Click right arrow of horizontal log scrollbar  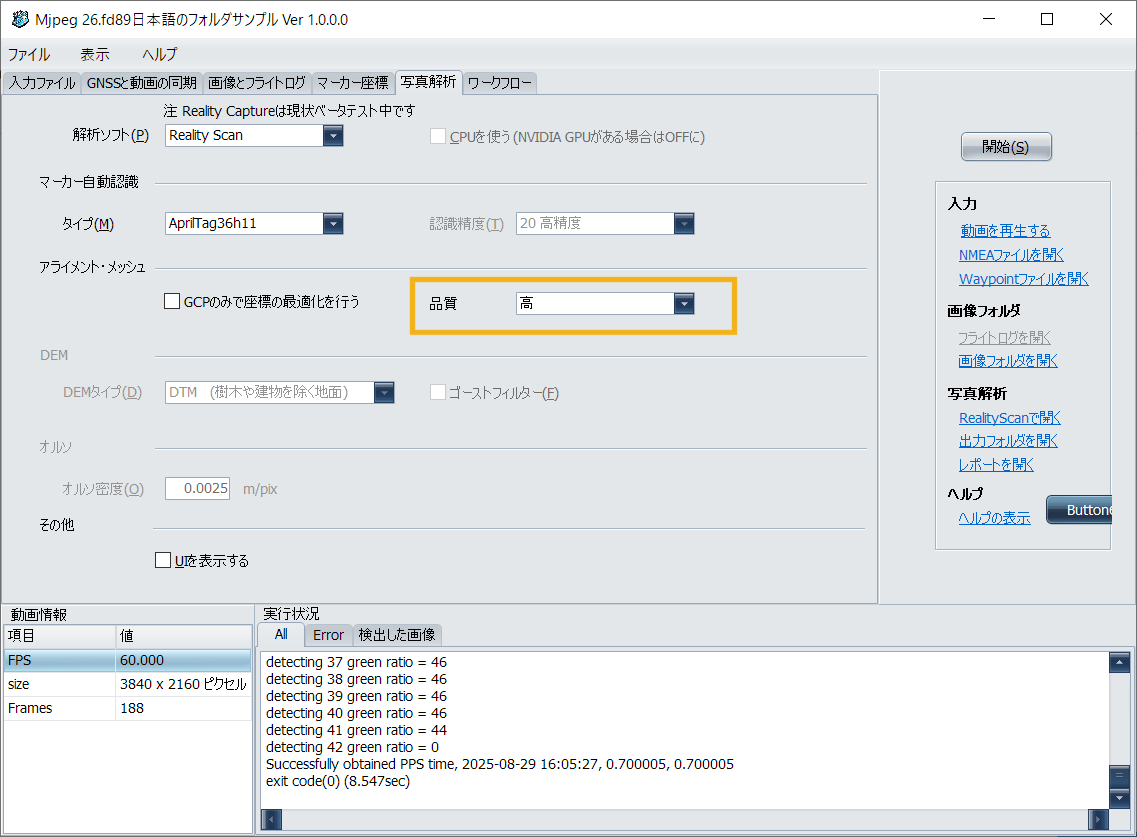(1099, 820)
